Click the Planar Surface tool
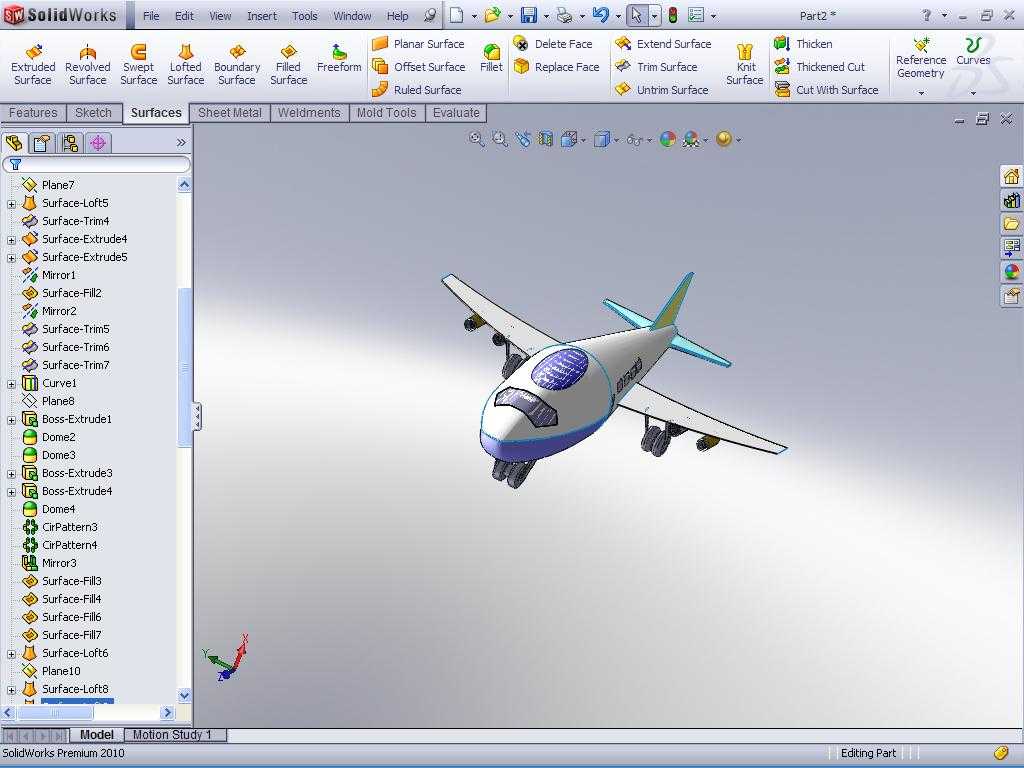 (418, 44)
